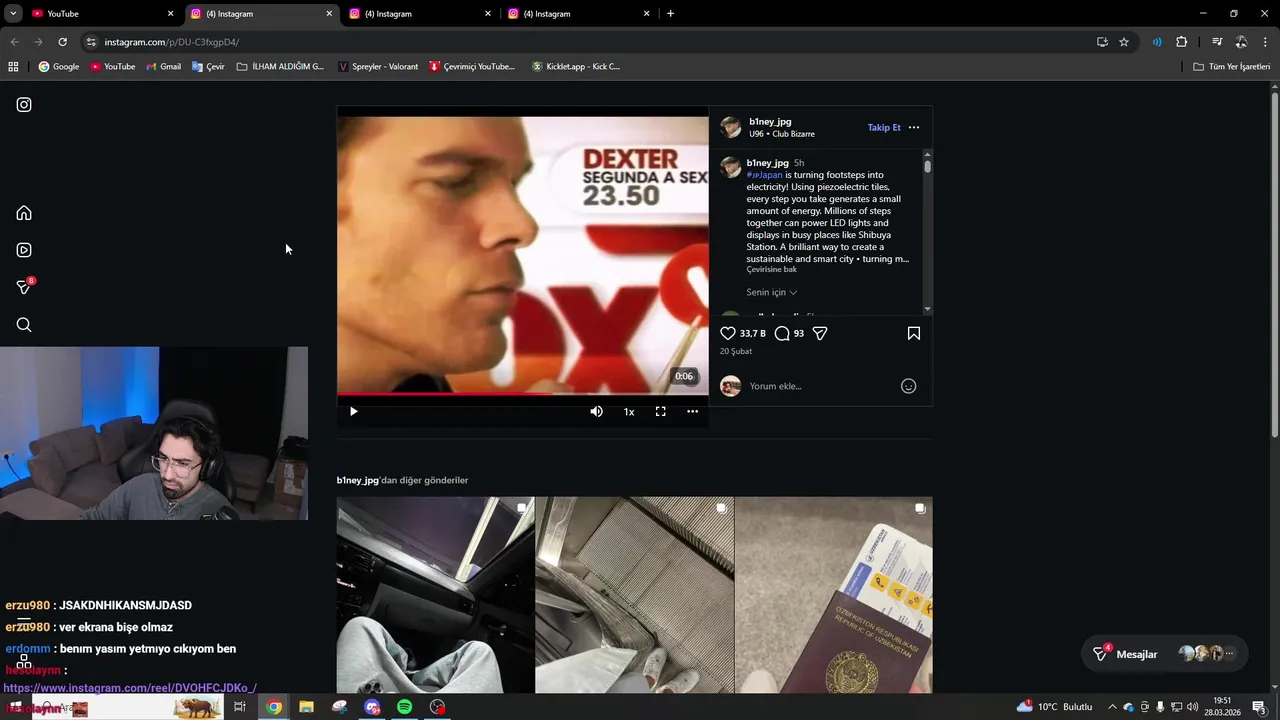The height and width of the screenshot is (720, 1280).
Task: Switch to third Instagram tab
Action: click(420, 14)
